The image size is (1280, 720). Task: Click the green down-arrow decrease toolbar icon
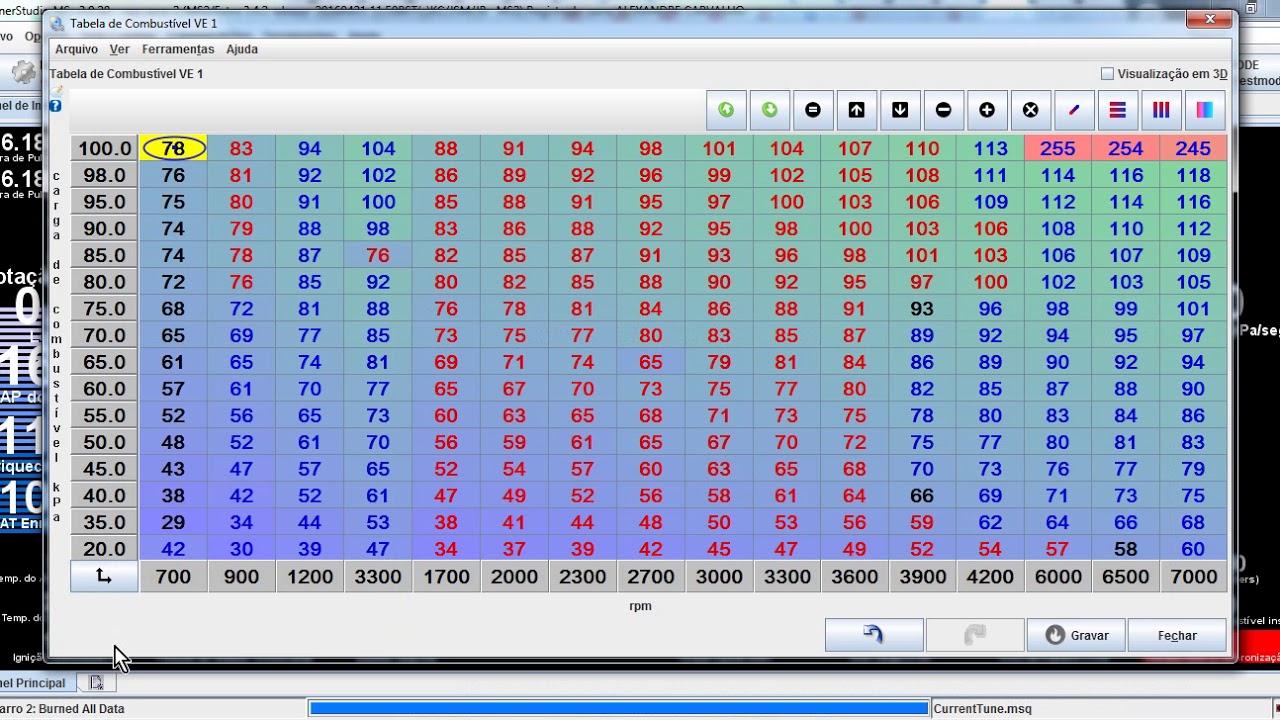(x=770, y=110)
